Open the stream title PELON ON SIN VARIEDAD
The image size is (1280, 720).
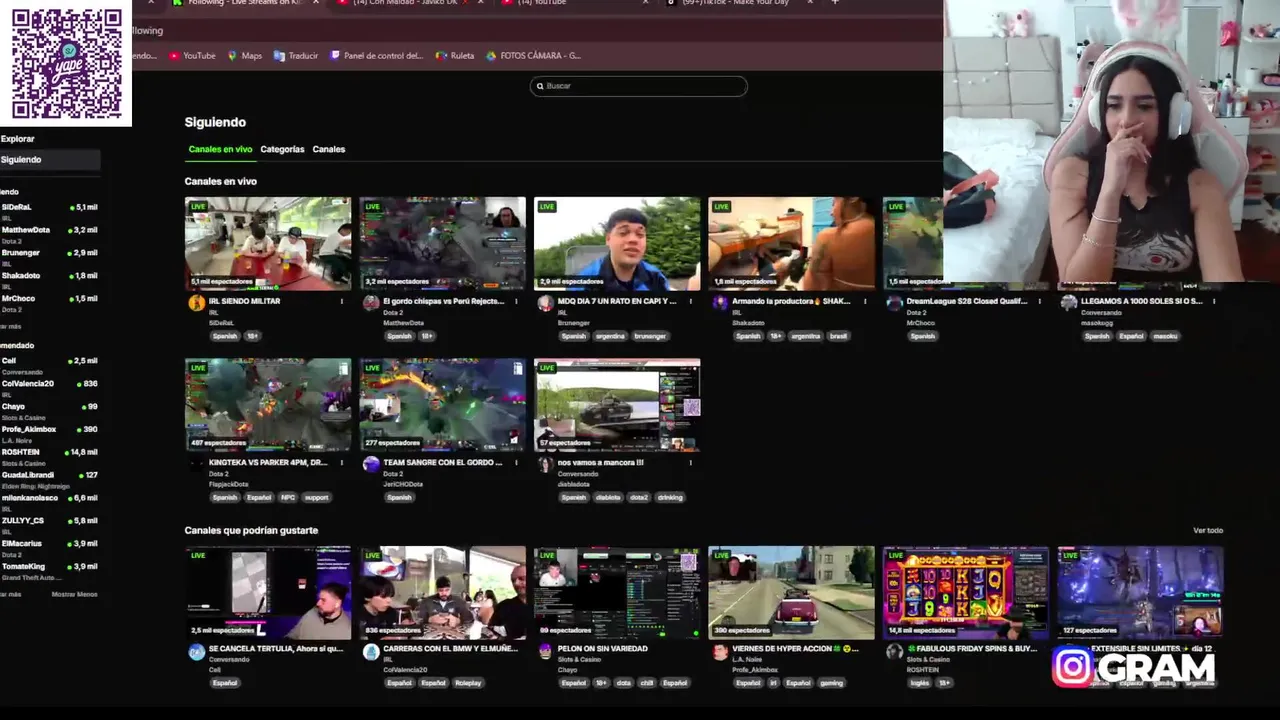[x=602, y=648]
